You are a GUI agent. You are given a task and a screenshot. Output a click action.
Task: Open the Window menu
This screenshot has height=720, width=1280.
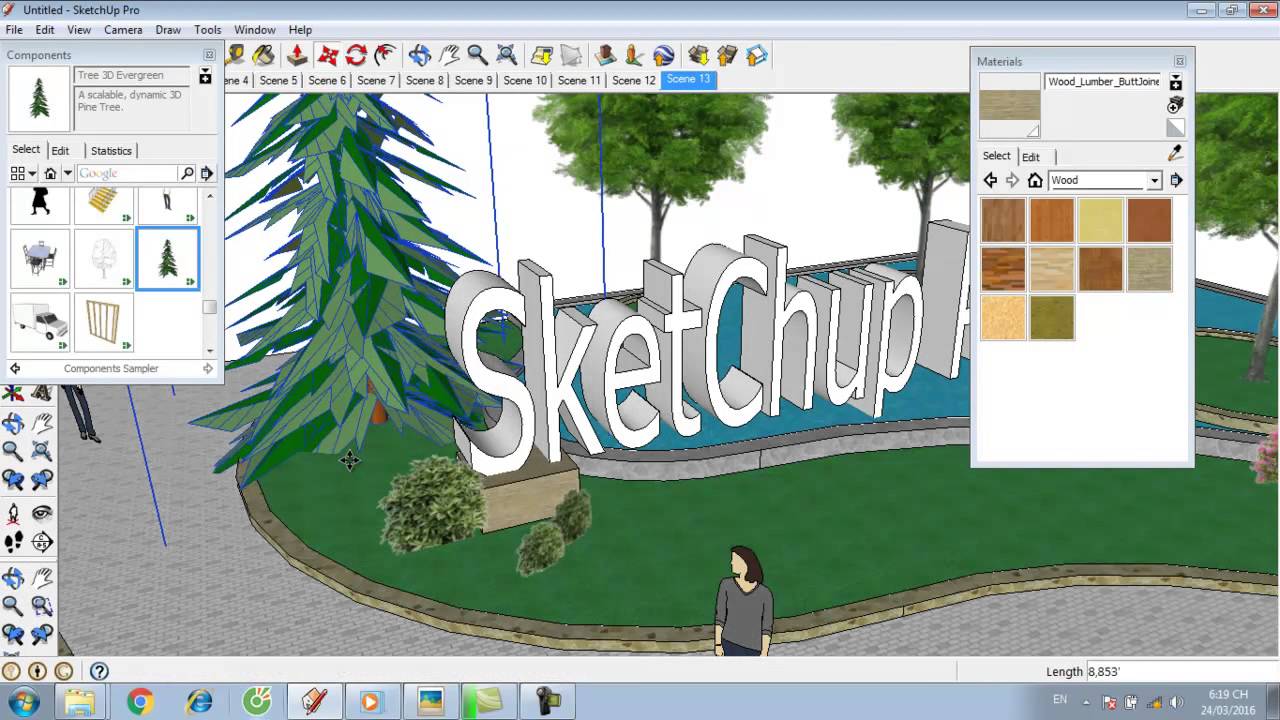tap(255, 30)
